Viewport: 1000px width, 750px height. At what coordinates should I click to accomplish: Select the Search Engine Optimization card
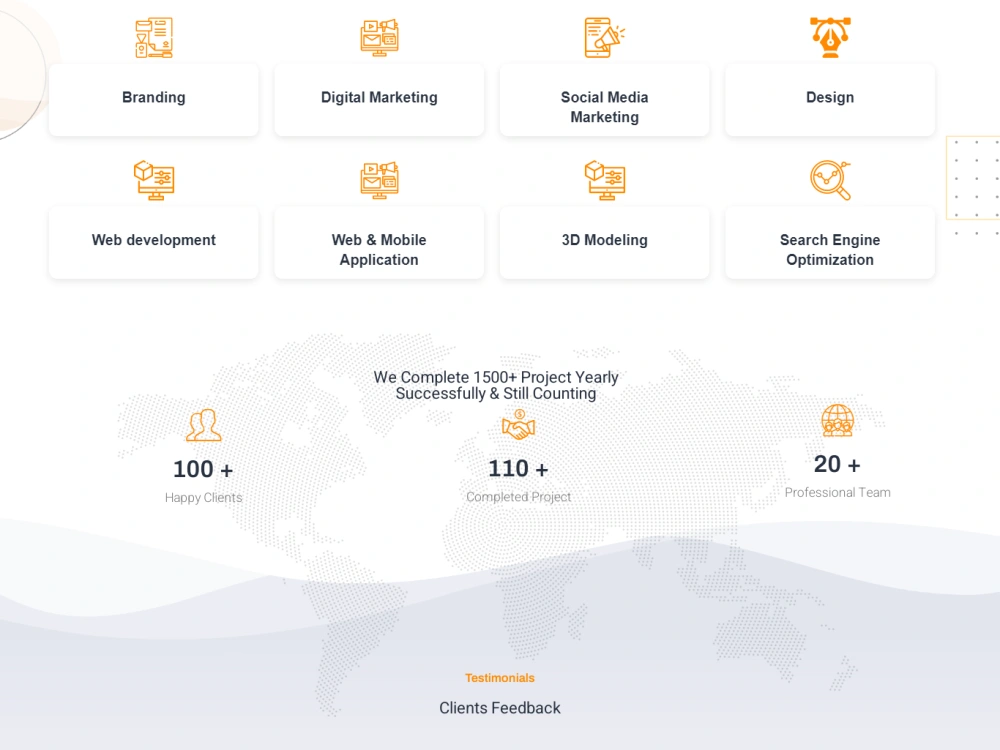[830, 242]
